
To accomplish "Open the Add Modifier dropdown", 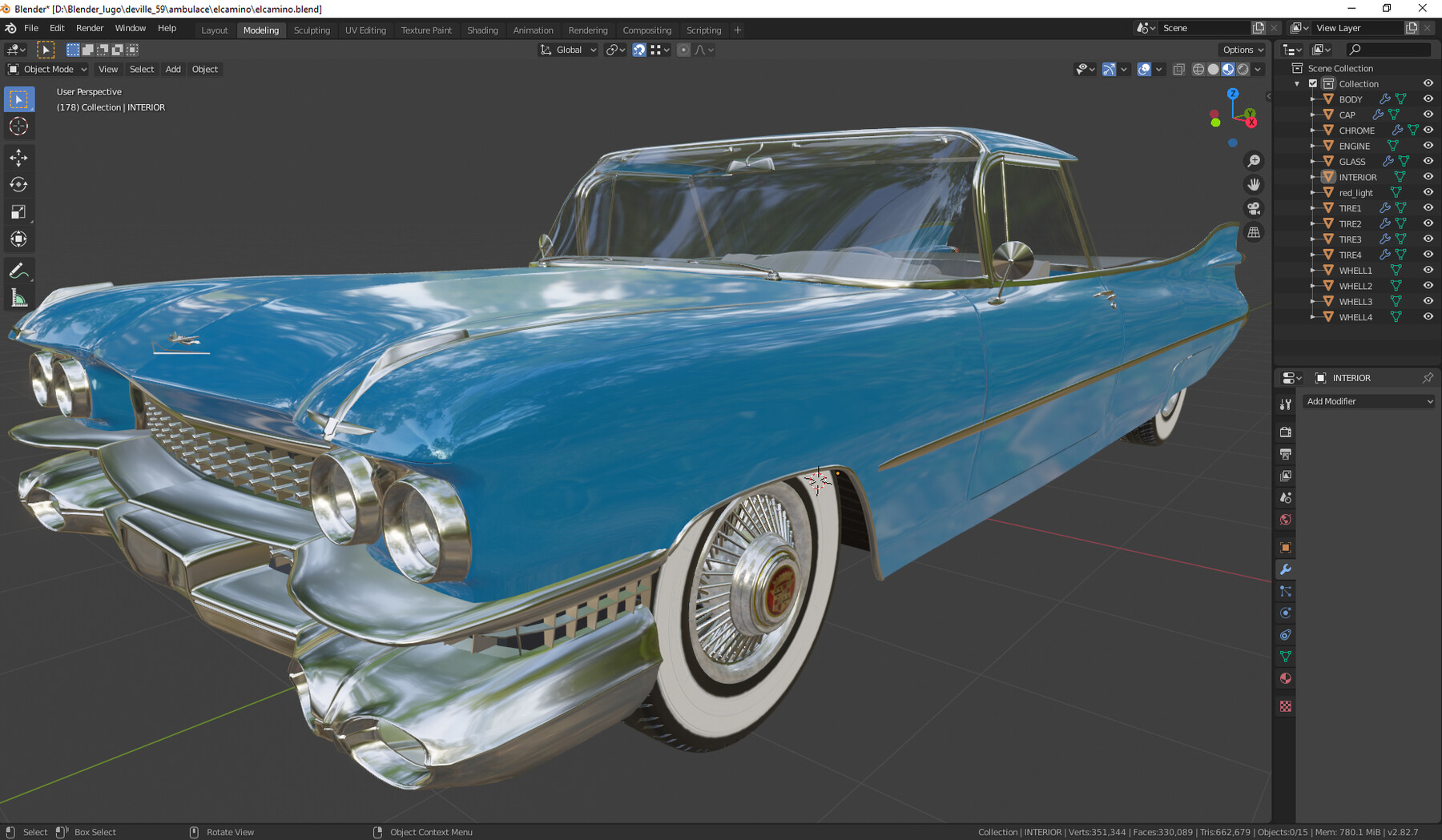I will [1369, 401].
